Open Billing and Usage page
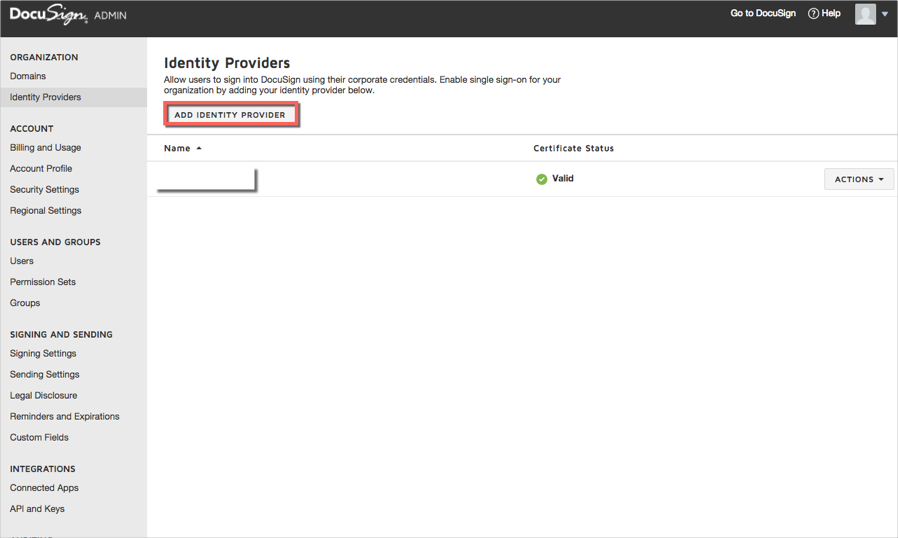This screenshot has width=898, height=538. [x=45, y=147]
